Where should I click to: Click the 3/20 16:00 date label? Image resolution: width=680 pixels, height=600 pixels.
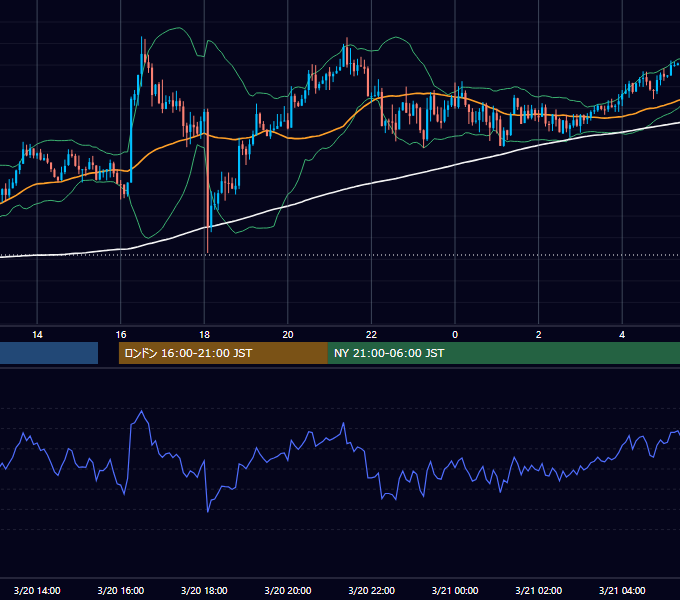point(121,590)
